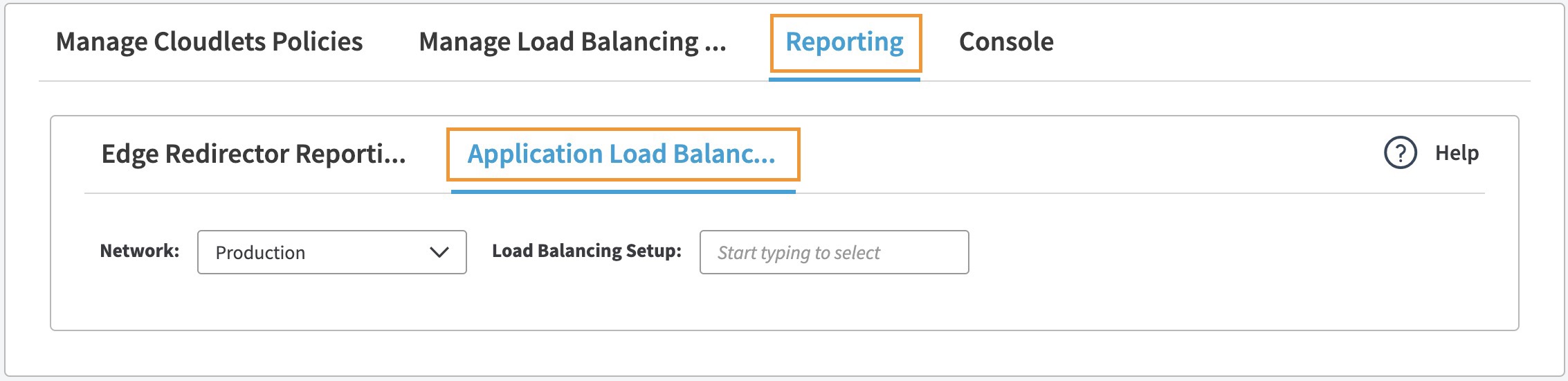
Task: Click the blue underline beneath Reporting tab
Action: click(844, 79)
